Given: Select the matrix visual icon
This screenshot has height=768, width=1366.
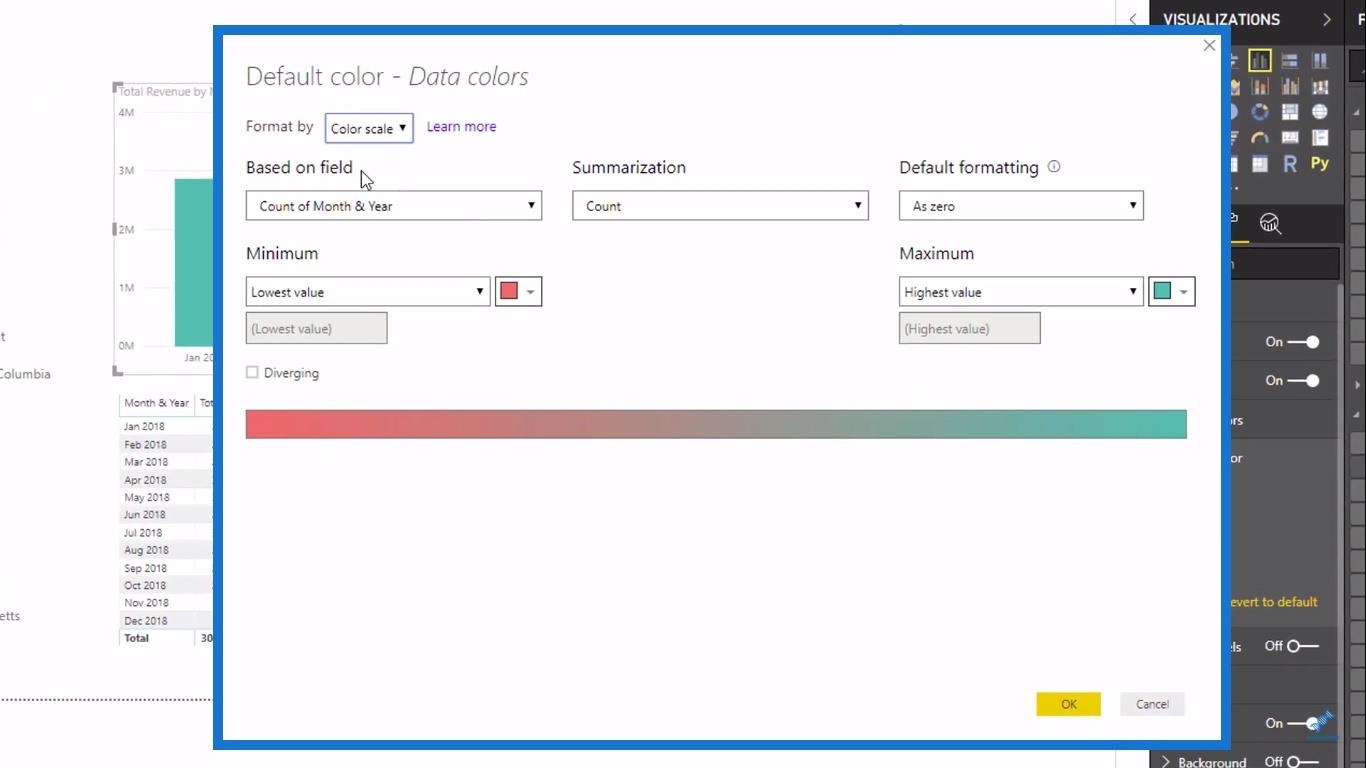Looking at the screenshot, I should coord(1260,164).
